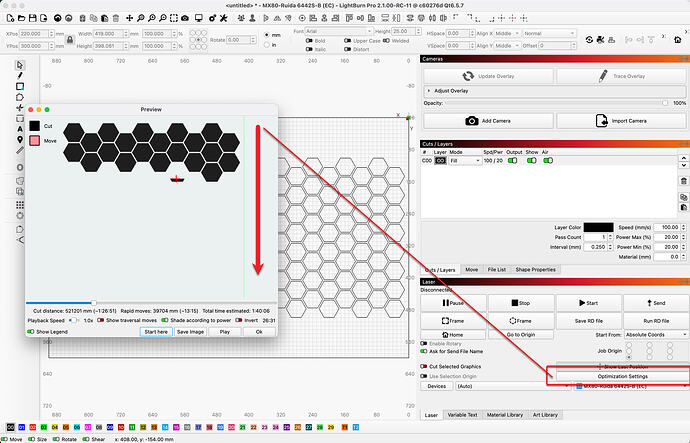The width and height of the screenshot is (690, 443).
Task: Switch to the Shape Properties tab
Action: coord(536,270)
